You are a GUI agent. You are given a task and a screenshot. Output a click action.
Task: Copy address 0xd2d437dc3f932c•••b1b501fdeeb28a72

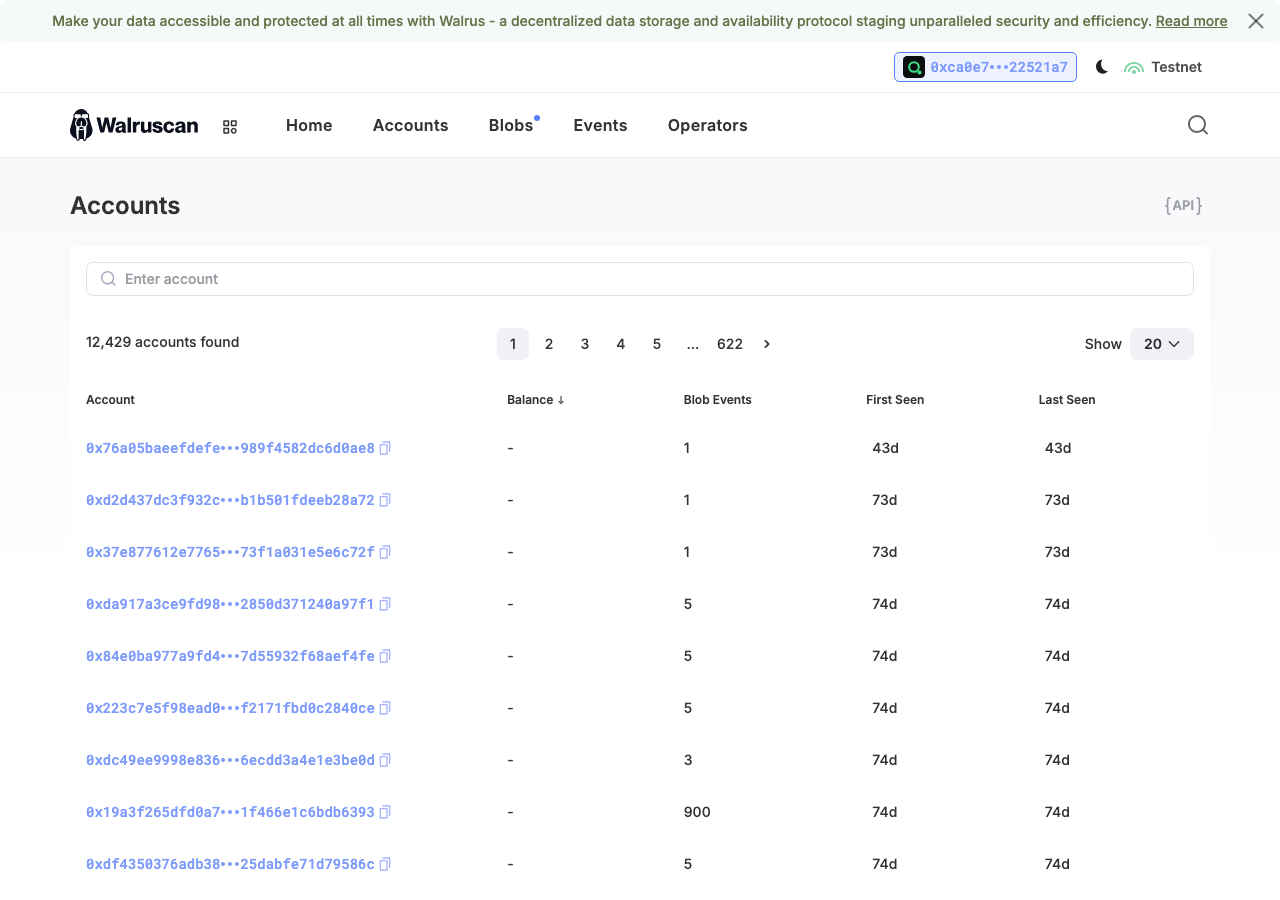point(385,500)
